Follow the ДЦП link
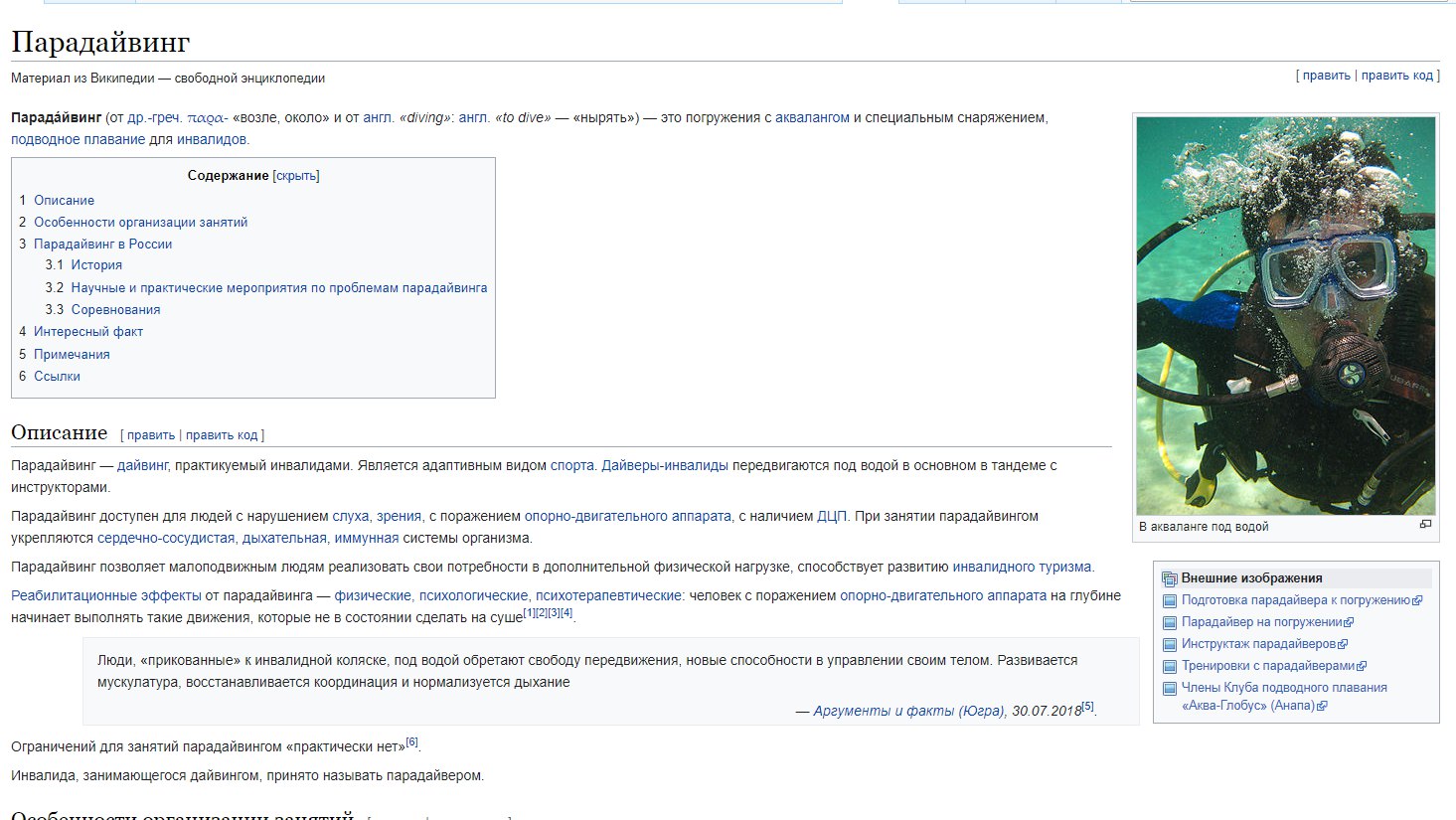 click(831, 516)
